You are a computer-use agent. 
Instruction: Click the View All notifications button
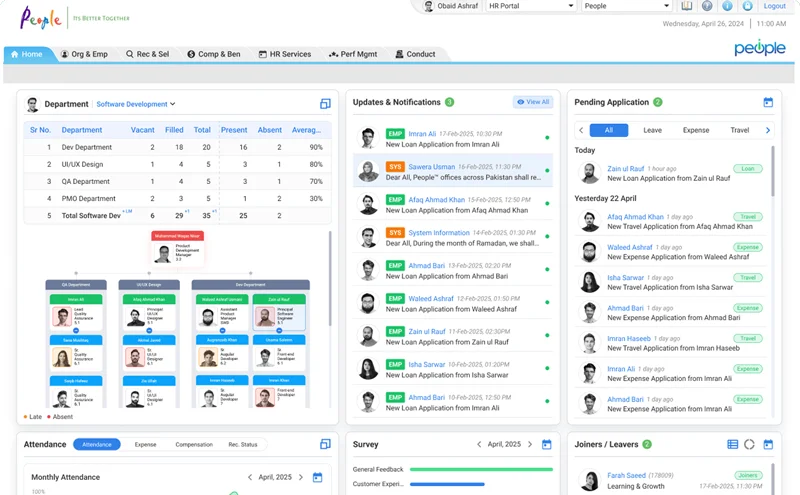(x=532, y=102)
